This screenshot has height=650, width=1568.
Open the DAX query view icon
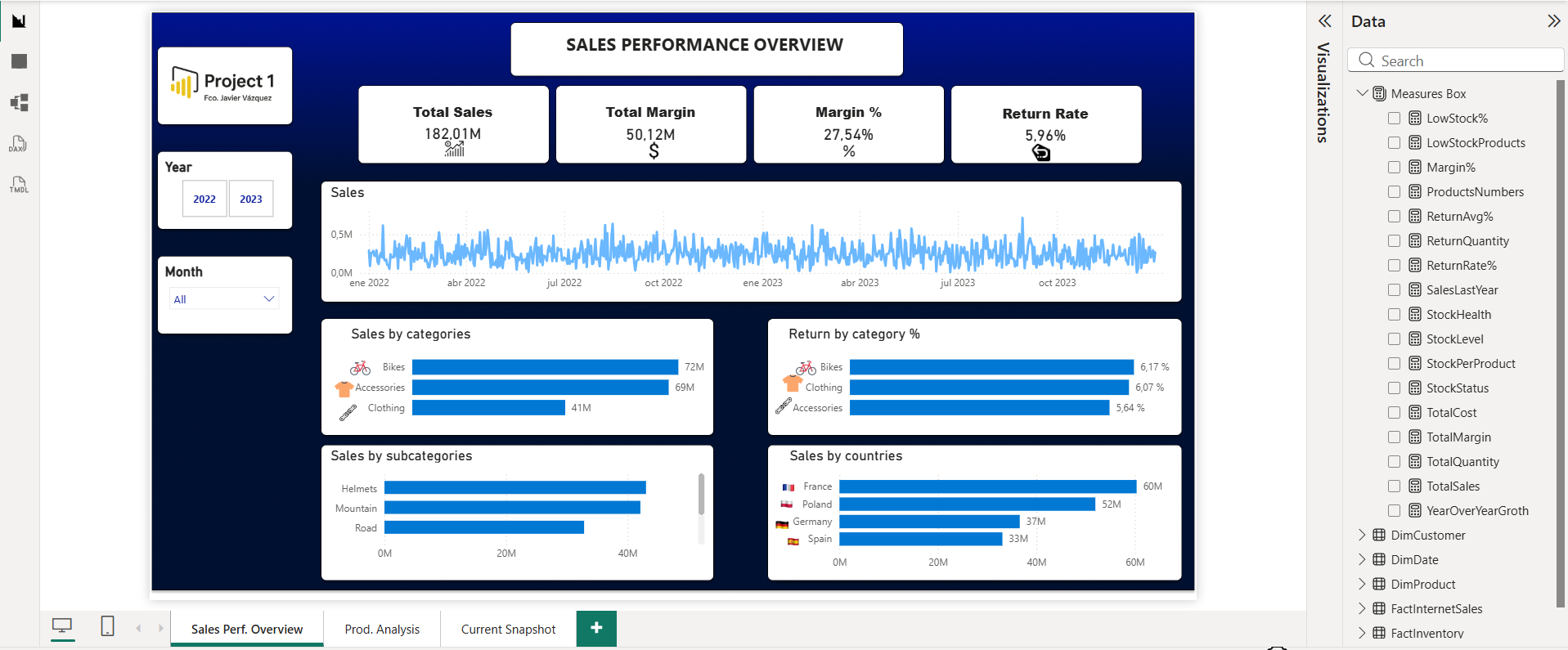[18, 144]
